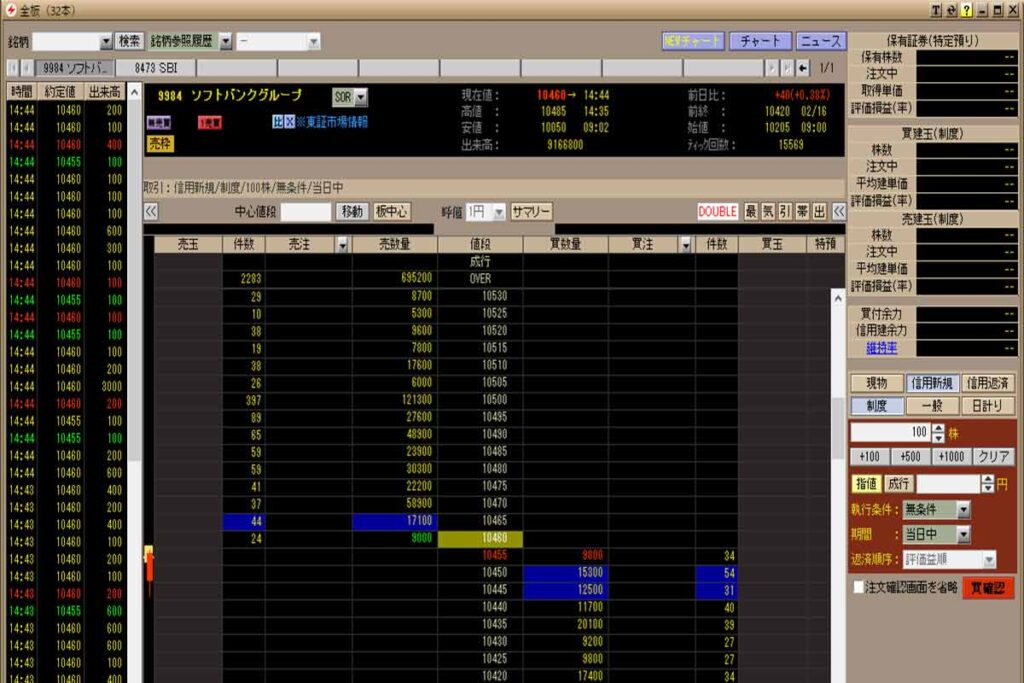Click the 中心値段 input field

[306, 212]
